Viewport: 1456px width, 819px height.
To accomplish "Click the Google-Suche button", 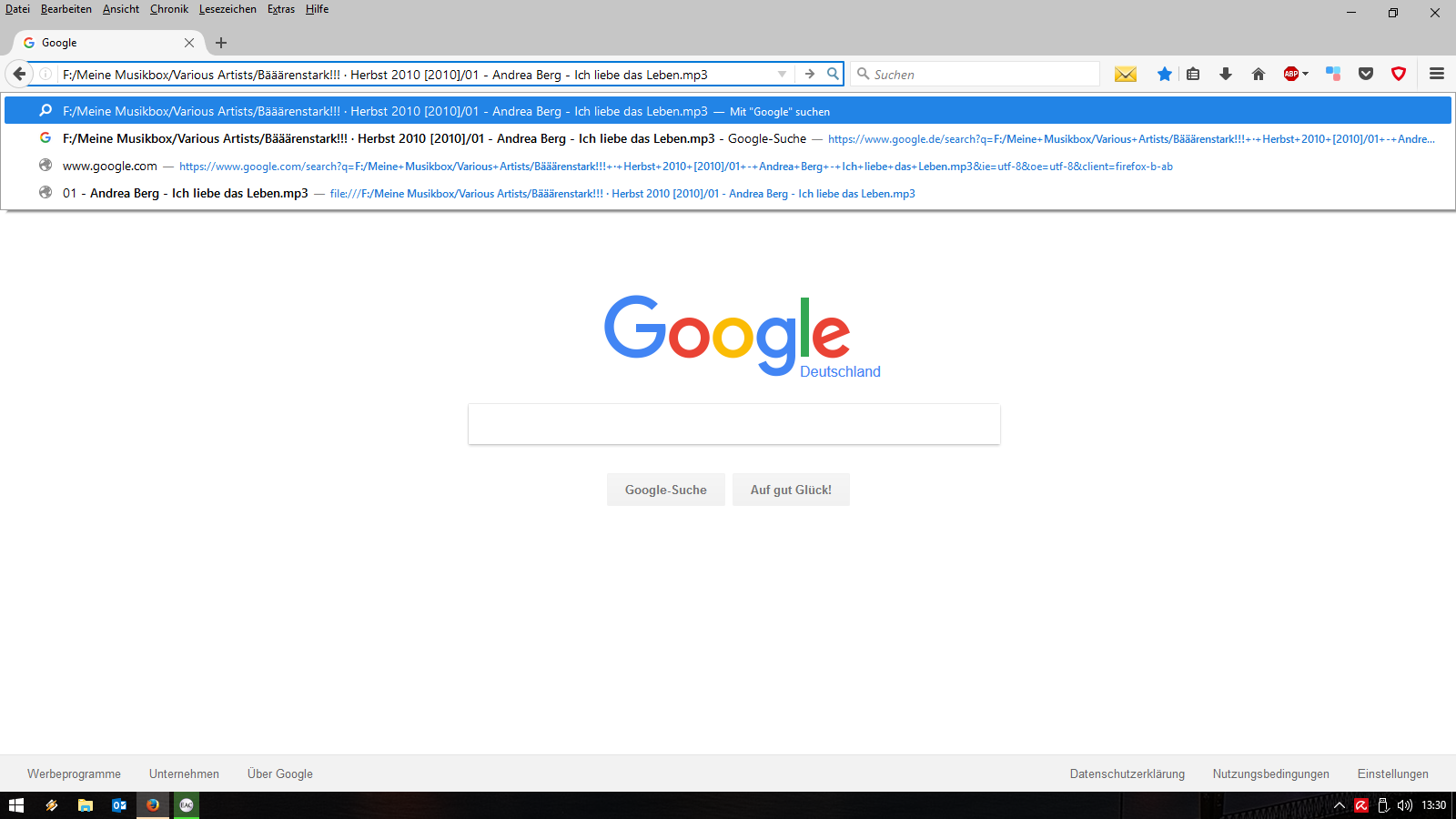I will tap(666, 490).
